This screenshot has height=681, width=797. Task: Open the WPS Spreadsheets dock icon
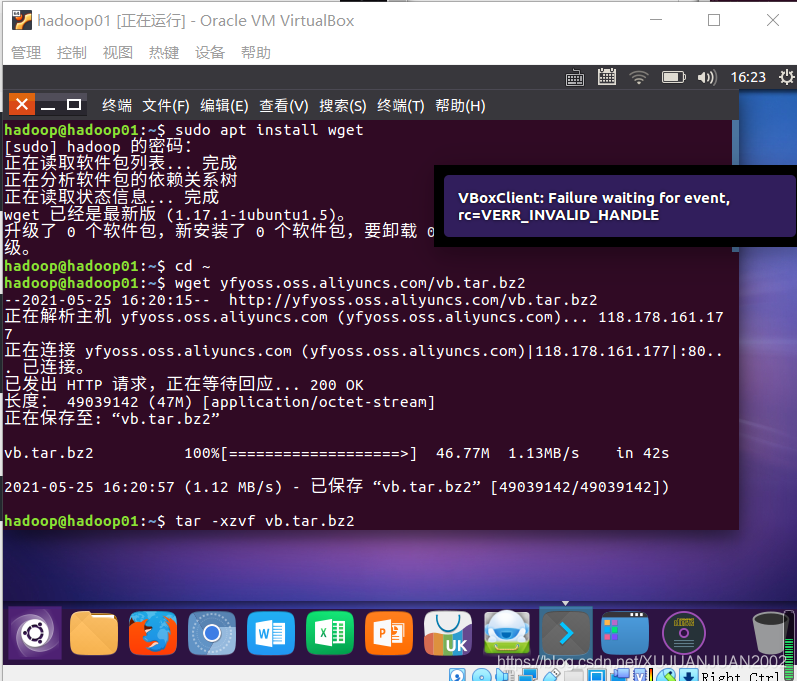[330, 633]
